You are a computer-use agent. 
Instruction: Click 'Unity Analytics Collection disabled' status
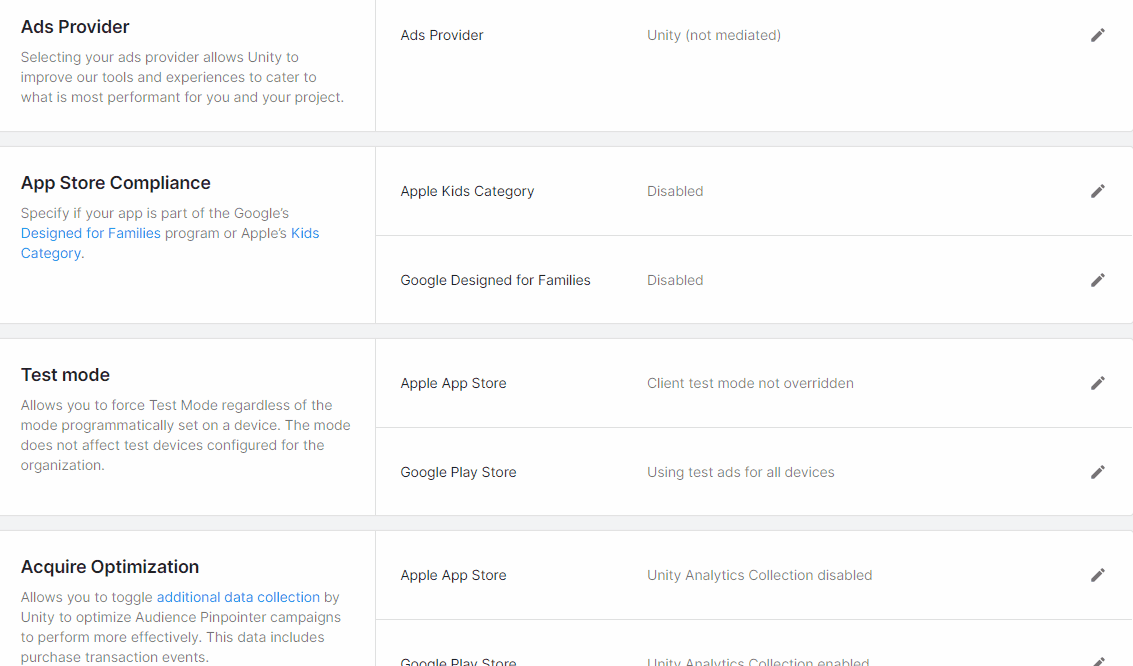(x=759, y=575)
